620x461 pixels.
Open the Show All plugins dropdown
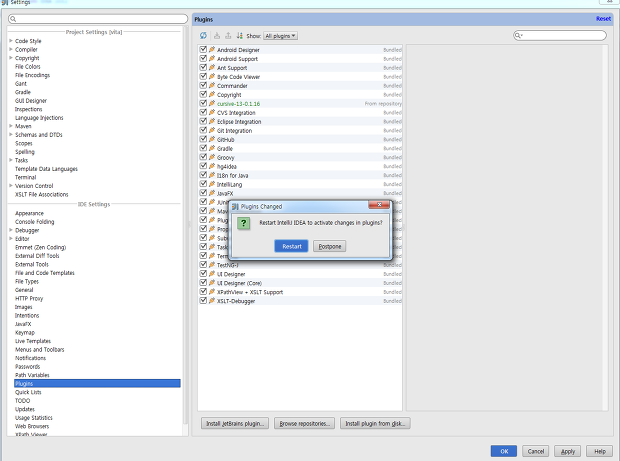pos(280,36)
